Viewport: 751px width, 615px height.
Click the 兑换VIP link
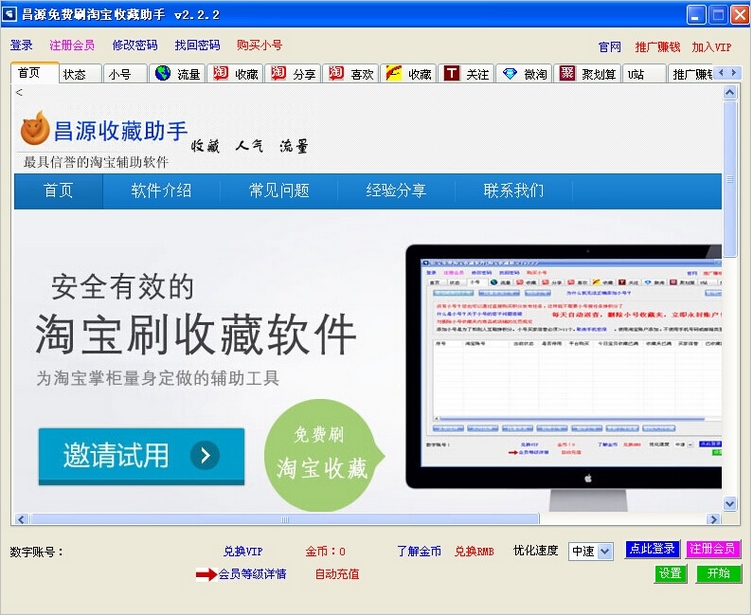tap(243, 551)
